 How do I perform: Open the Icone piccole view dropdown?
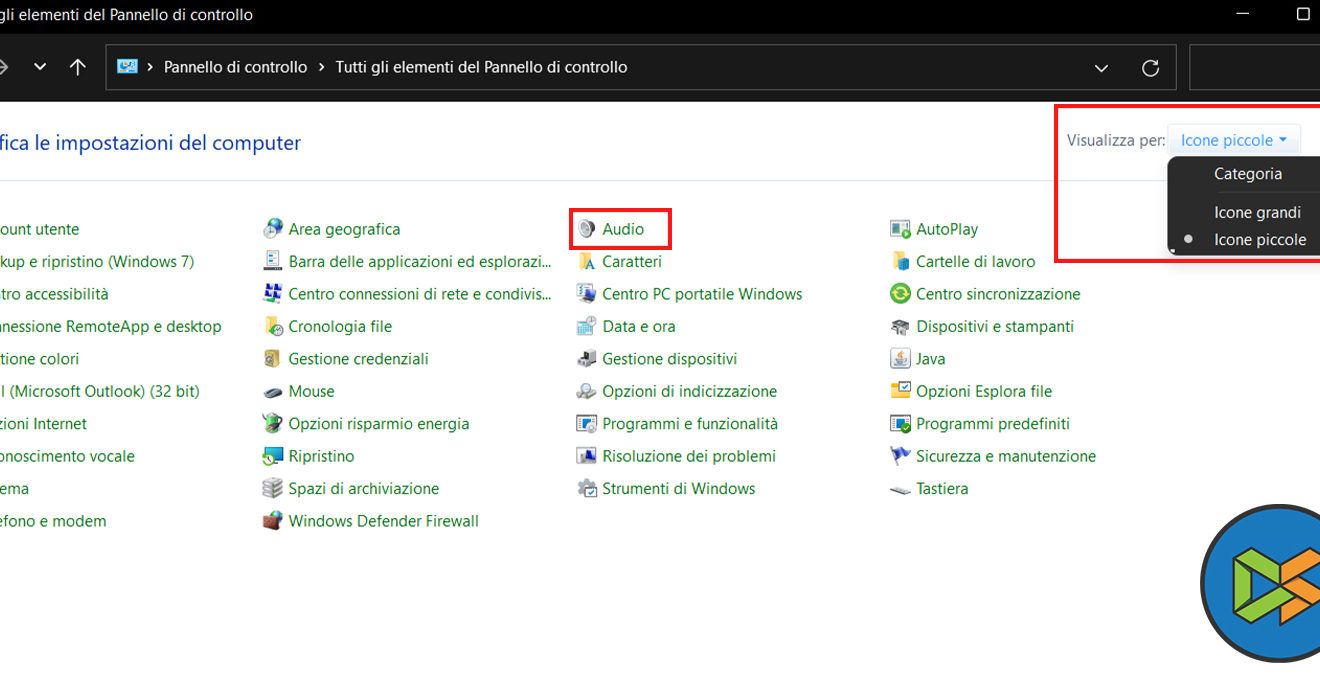pyautogui.click(x=1234, y=140)
